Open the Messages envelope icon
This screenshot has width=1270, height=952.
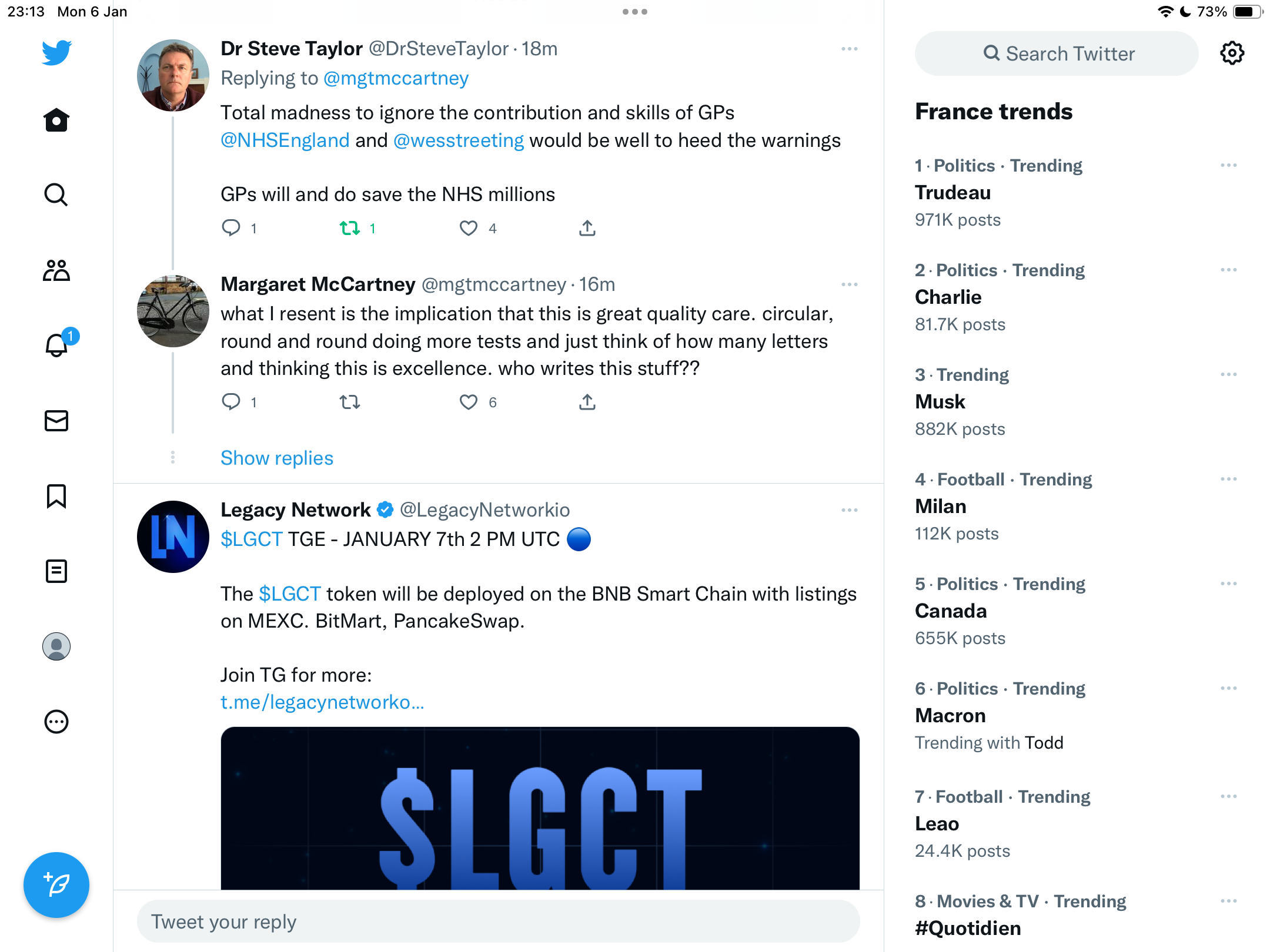[x=56, y=421]
